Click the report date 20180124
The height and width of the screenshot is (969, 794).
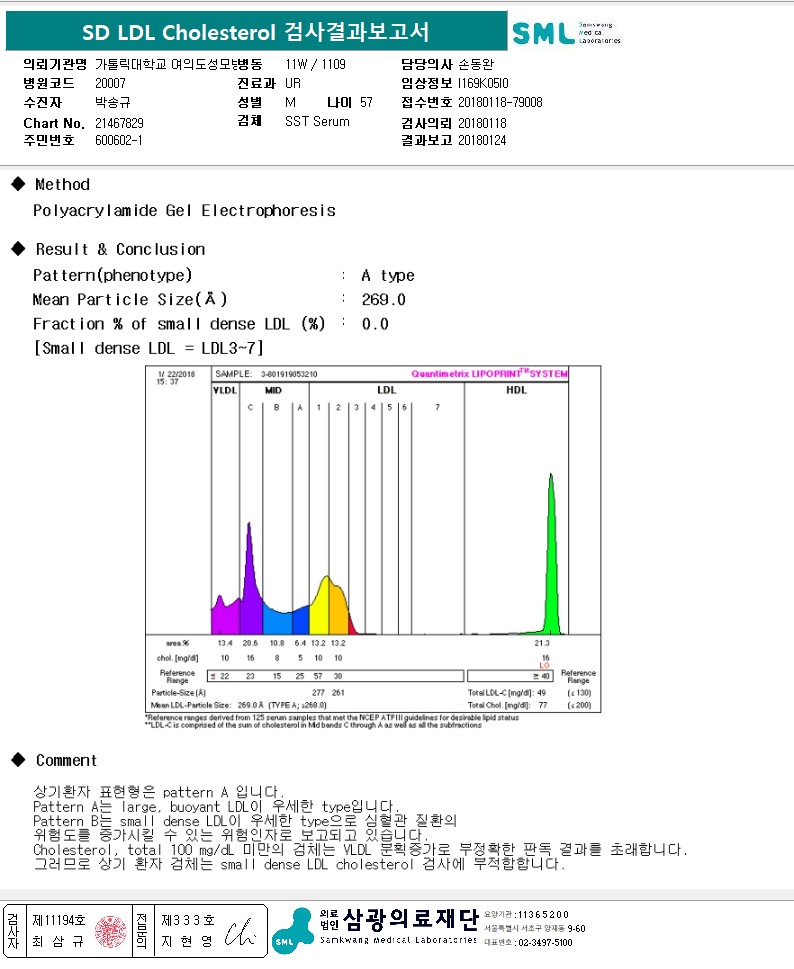coord(482,140)
